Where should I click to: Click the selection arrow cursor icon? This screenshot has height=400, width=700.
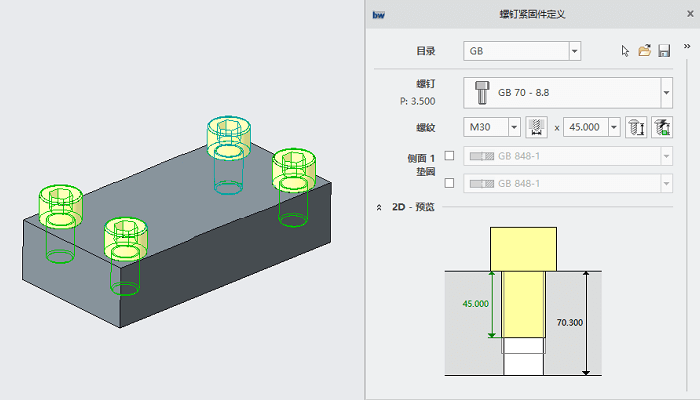tap(625, 51)
